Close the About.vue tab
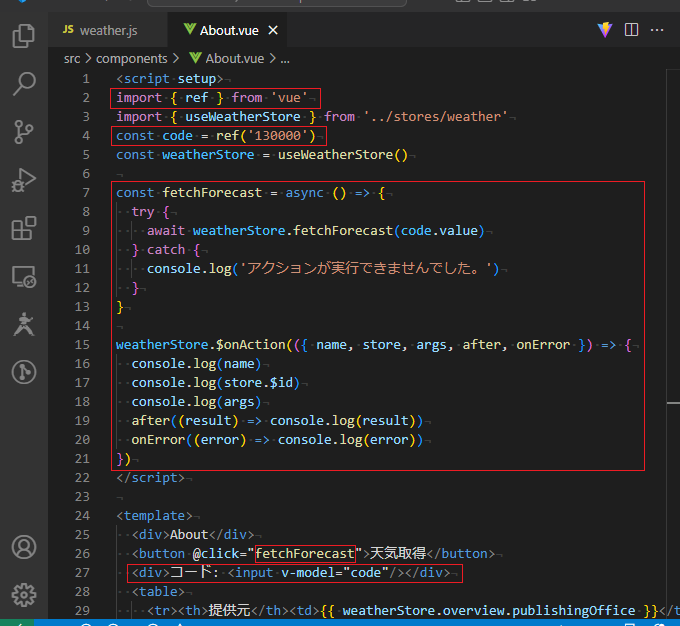The height and width of the screenshot is (626, 680). [x=273, y=30]
